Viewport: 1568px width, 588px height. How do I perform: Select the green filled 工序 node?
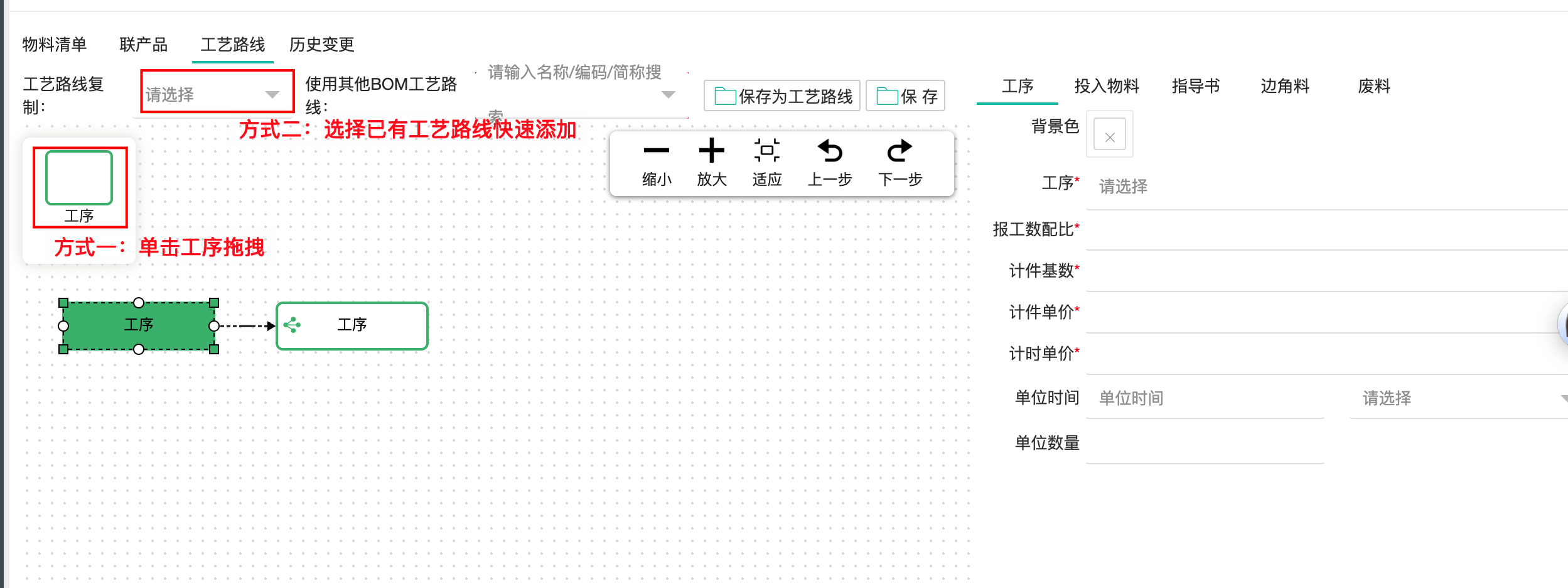[138, 325]
